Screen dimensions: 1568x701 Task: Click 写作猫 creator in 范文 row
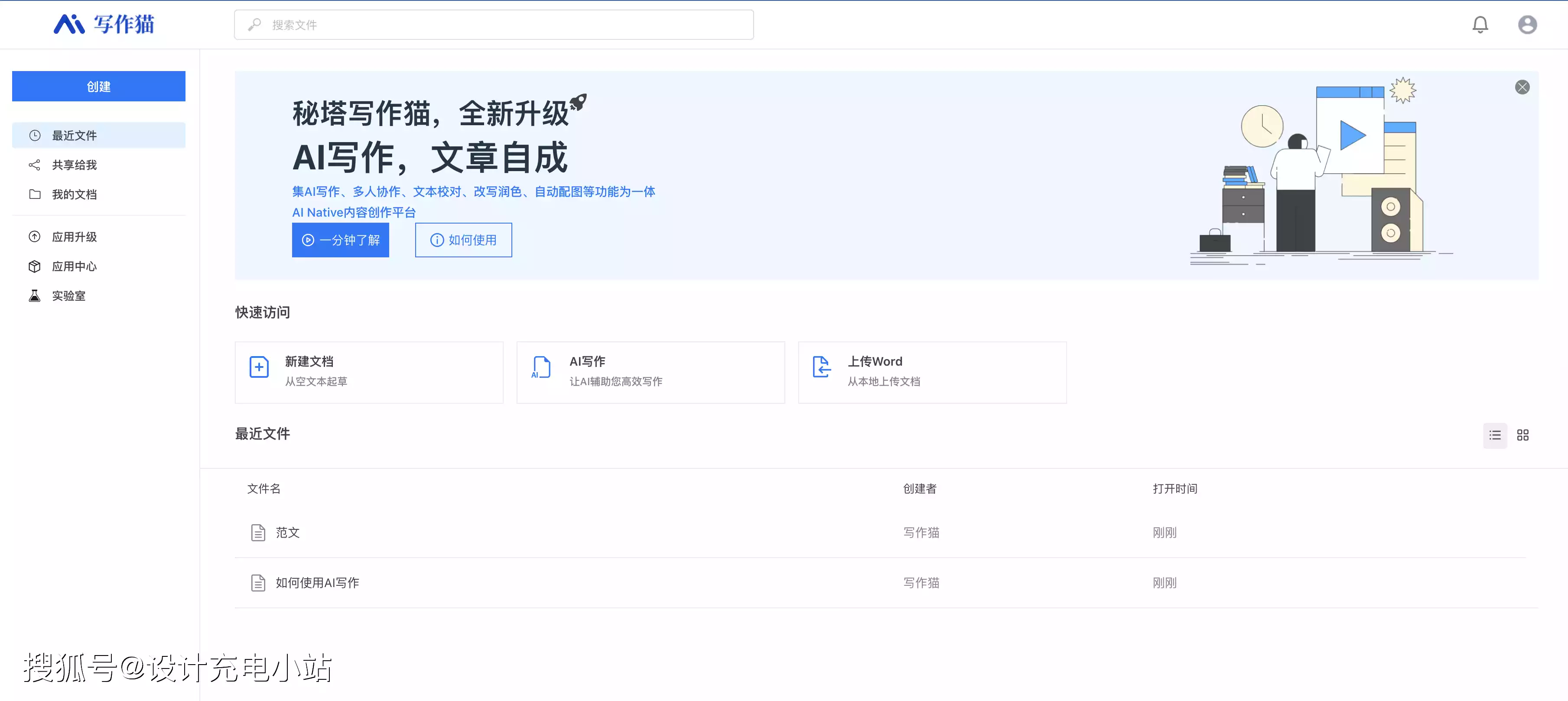[x=921, y=532]
